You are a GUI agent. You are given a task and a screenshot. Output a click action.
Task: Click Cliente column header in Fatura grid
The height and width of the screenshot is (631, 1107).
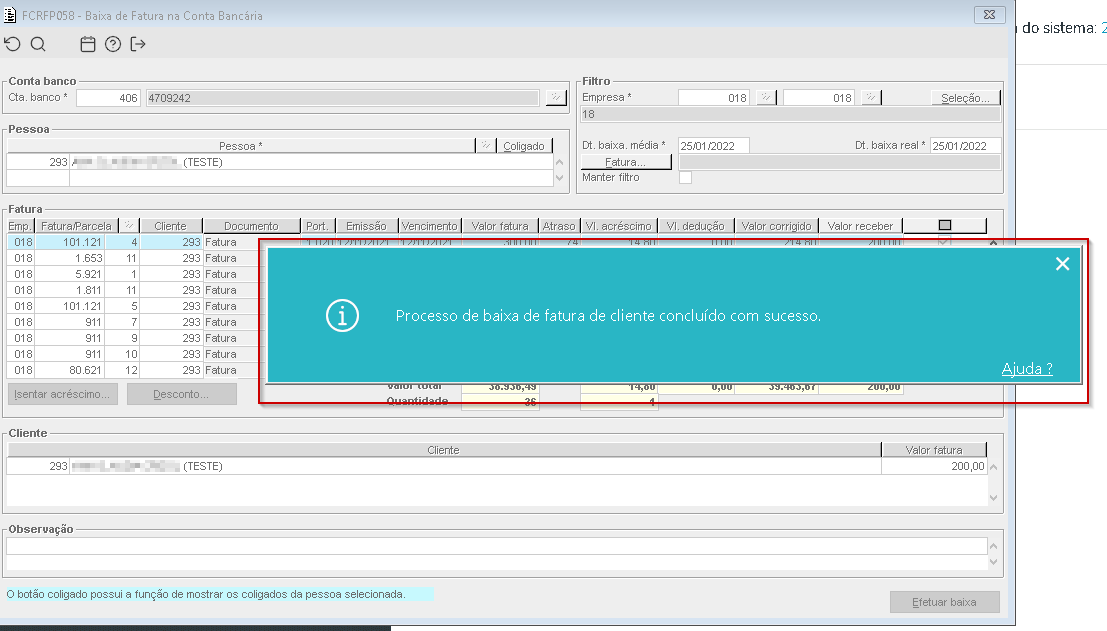pos(170,226)
